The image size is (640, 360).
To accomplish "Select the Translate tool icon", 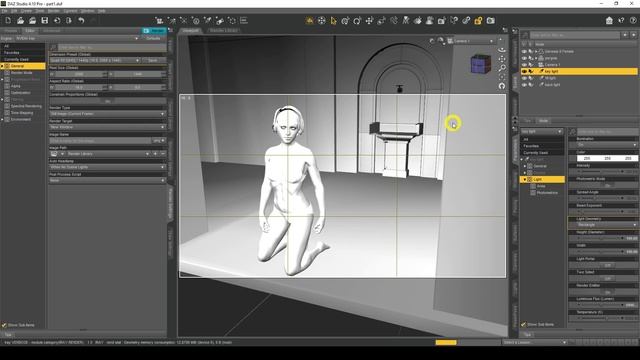I will point(369,20).
